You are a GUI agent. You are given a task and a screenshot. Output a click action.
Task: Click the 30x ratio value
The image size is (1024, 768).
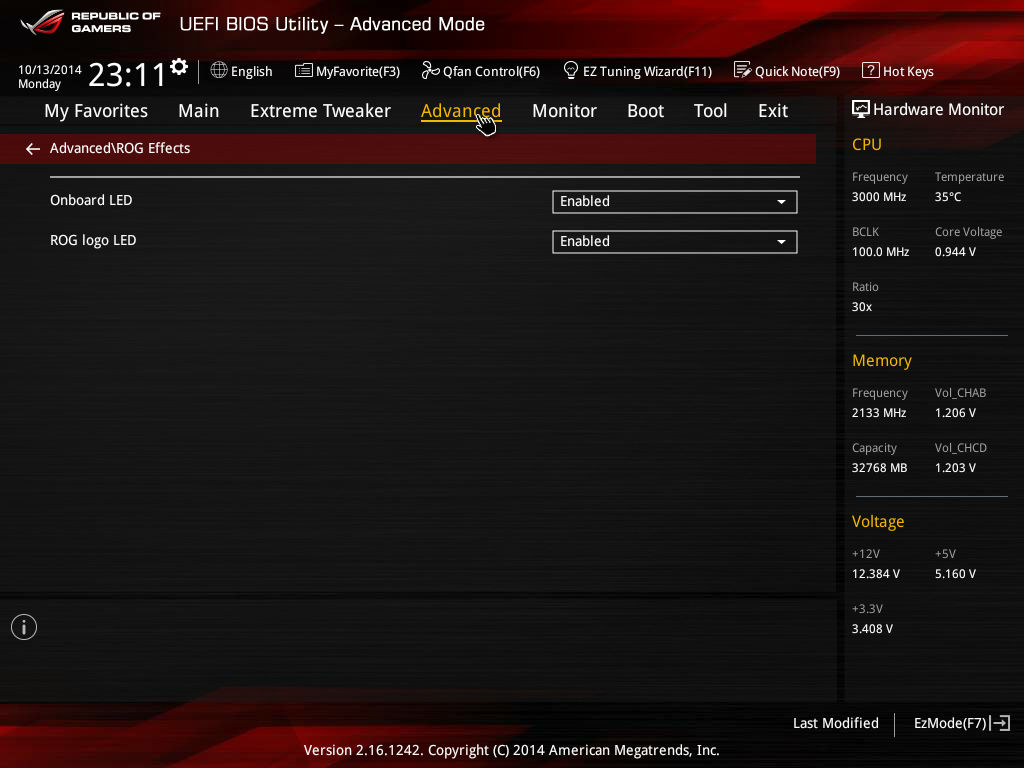click(861, 306)
